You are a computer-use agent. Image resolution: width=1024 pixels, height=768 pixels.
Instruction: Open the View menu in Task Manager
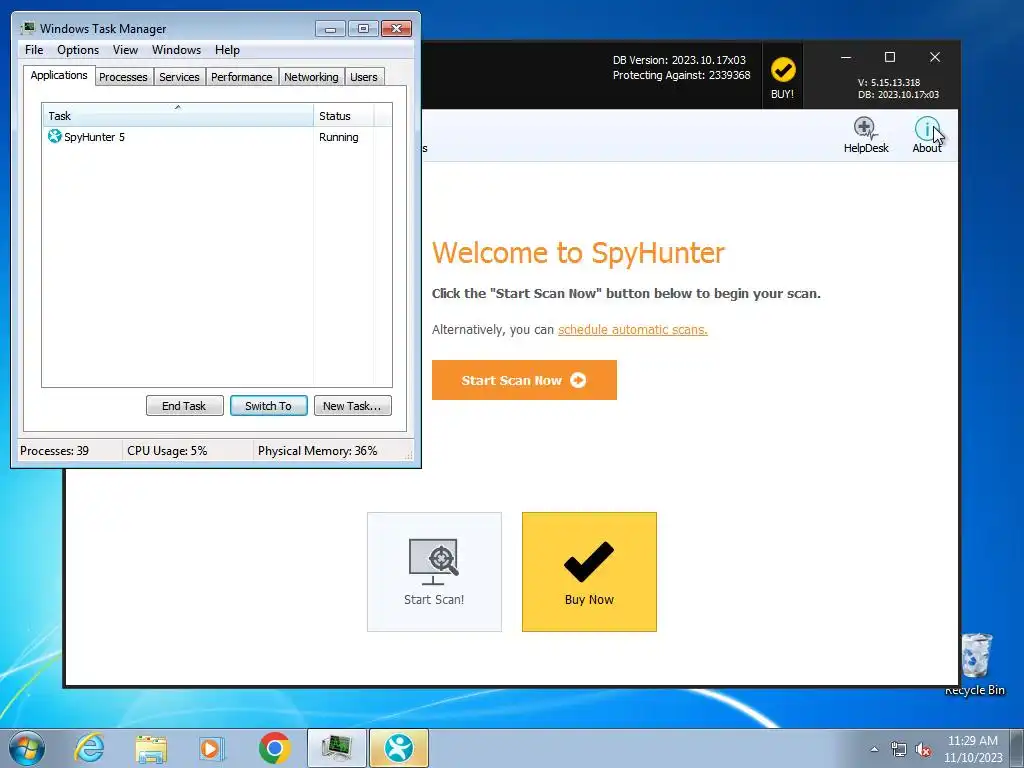pos(125,50)
